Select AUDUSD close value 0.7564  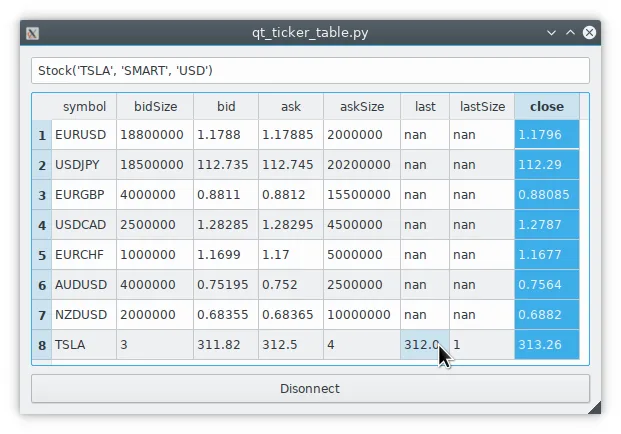point(547,285)
